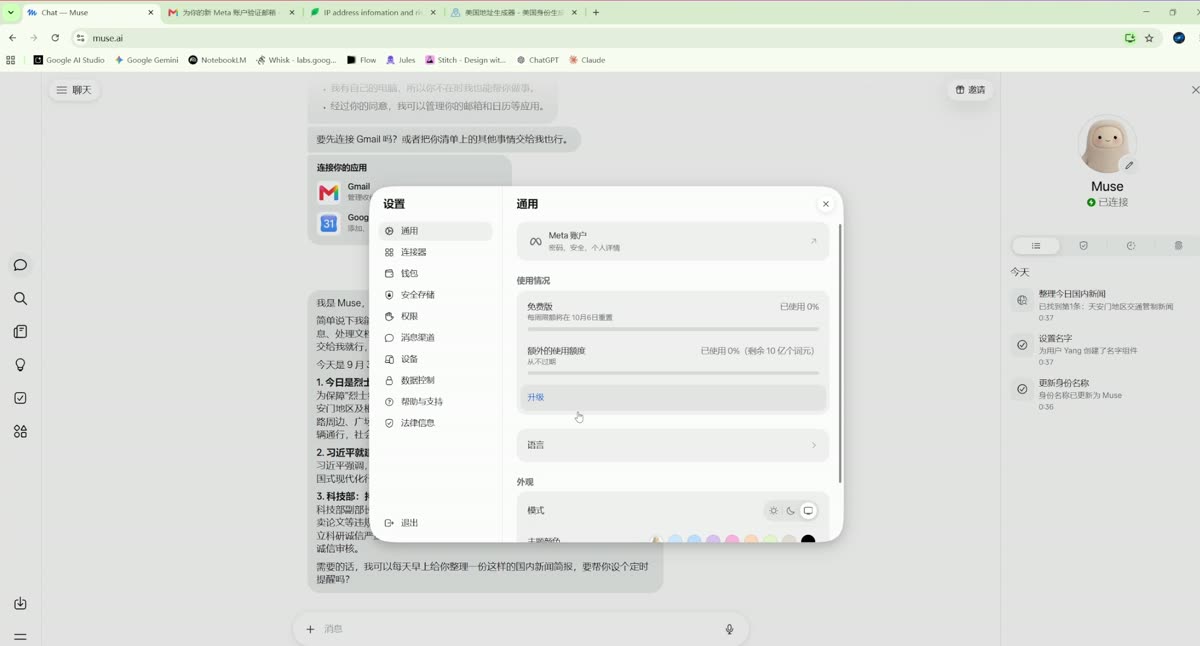
Task: Open the 法律信息 legal info section
Action: tap(435, 423)
